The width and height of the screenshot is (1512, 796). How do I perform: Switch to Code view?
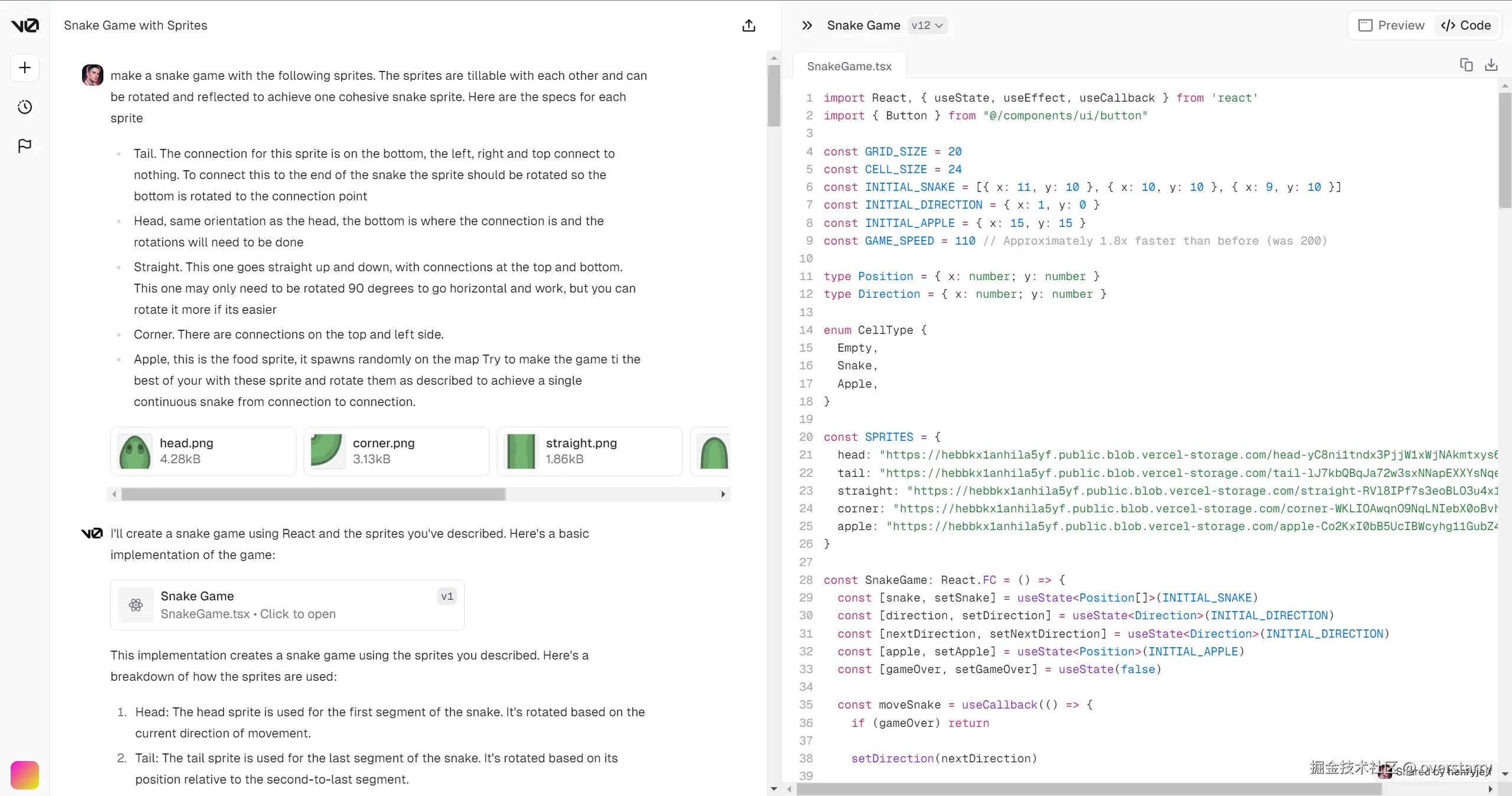(x=1466, y=25)
